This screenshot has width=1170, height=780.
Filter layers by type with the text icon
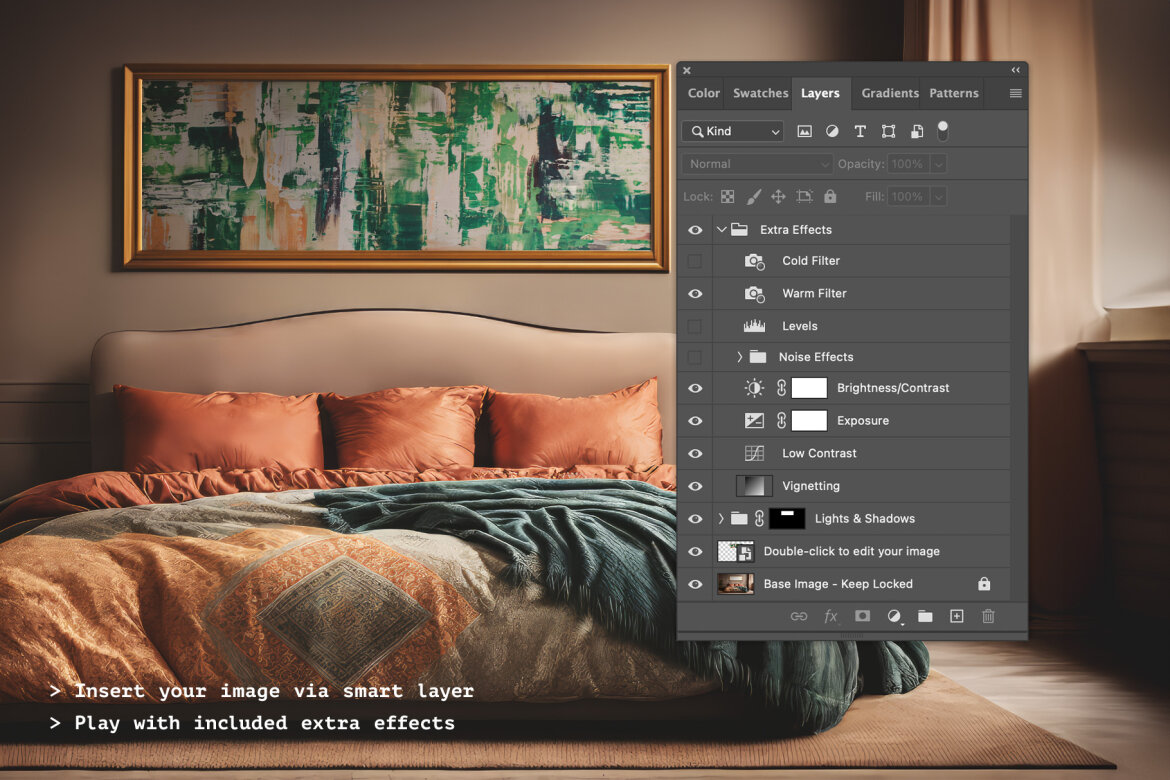[859, 130]
